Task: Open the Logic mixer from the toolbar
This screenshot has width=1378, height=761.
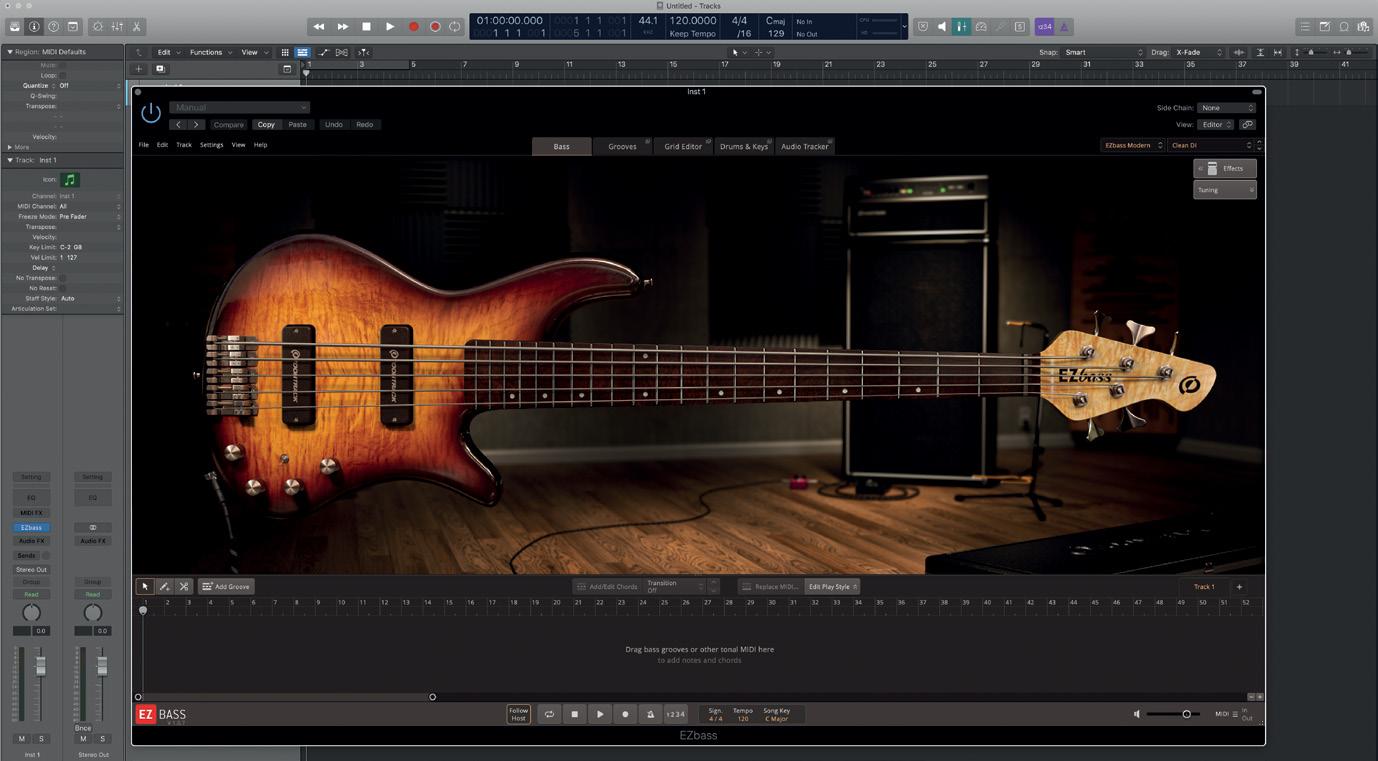Action: point(117,27)
